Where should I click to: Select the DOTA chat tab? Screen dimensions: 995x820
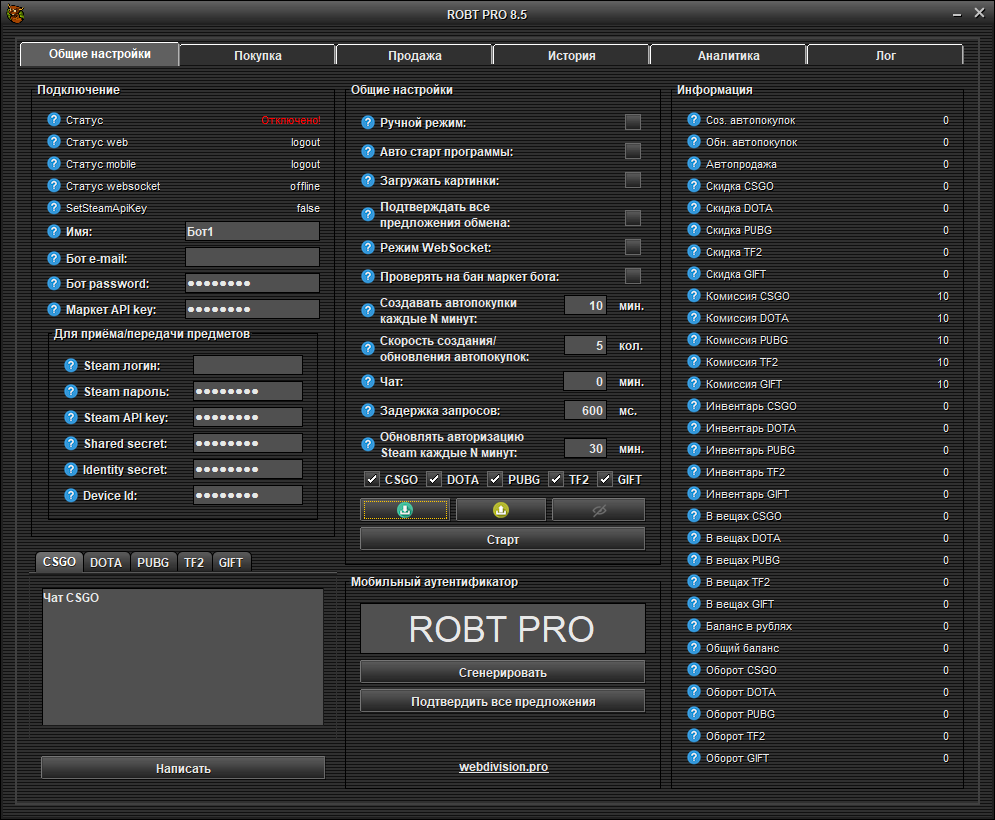105,562
